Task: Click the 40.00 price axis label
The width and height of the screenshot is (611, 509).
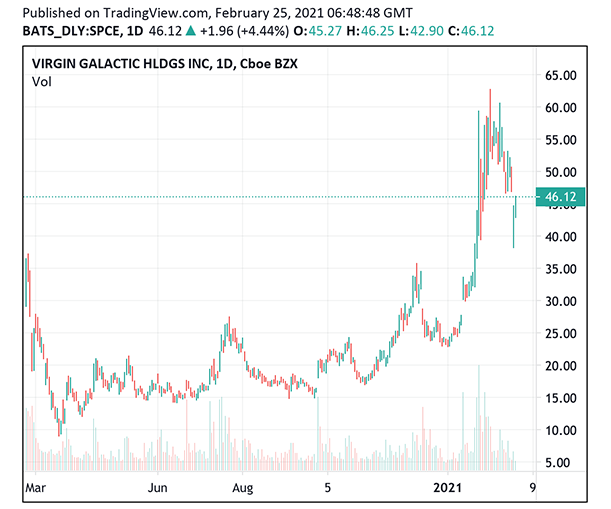Action: [x=561, y=237]
